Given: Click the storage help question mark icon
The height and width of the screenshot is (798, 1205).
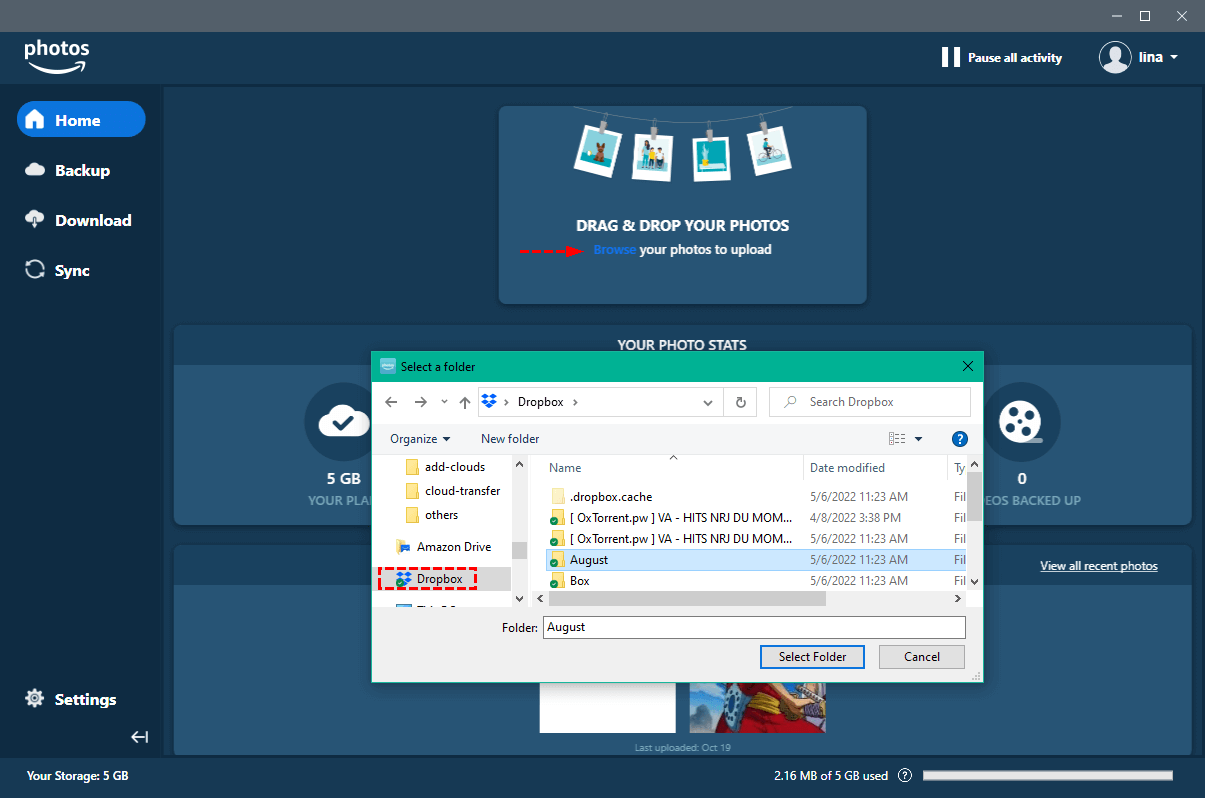Looking at the screenshot, I should [905, 775].
